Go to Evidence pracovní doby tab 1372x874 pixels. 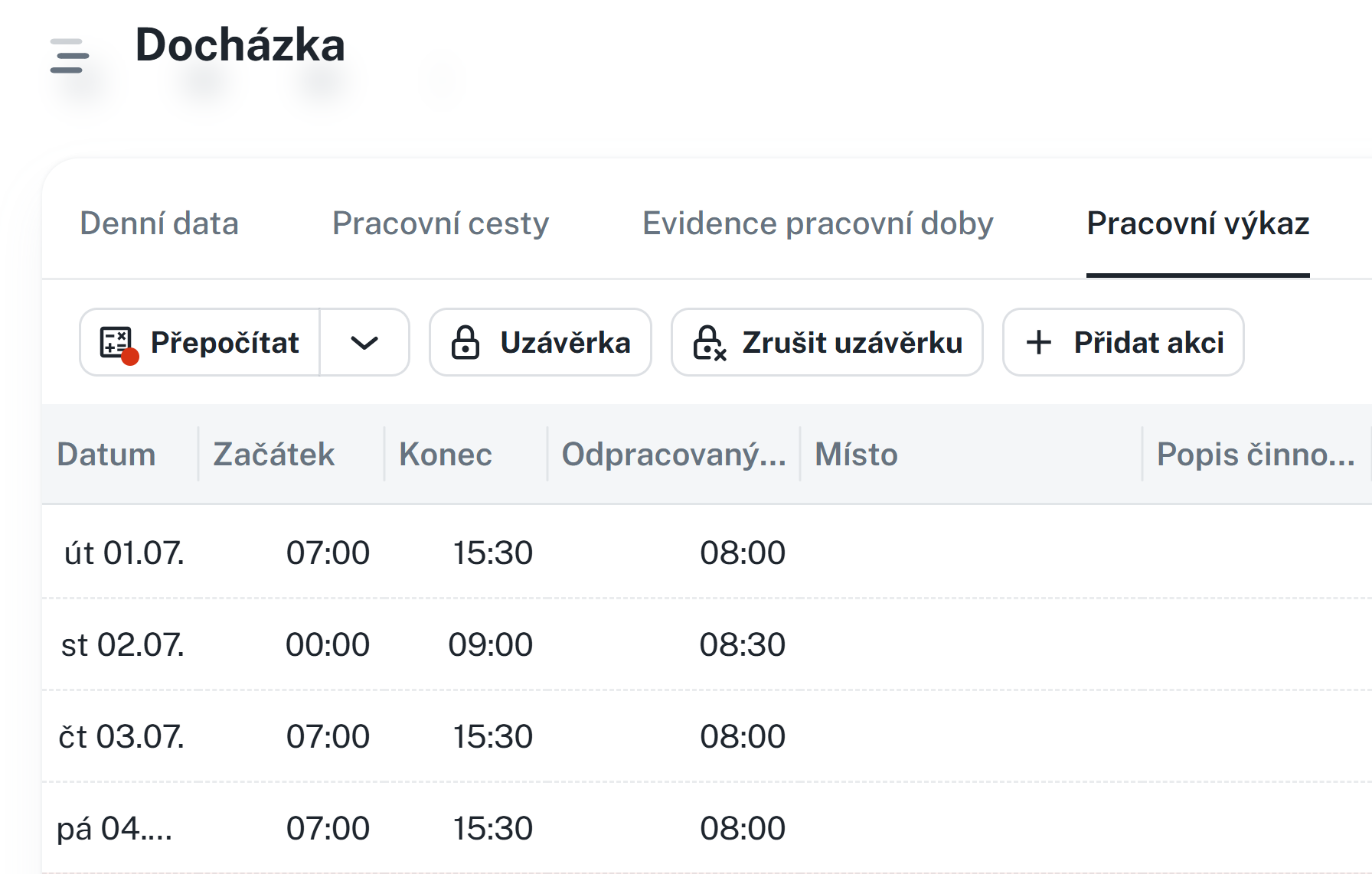(x=817, y=223)
